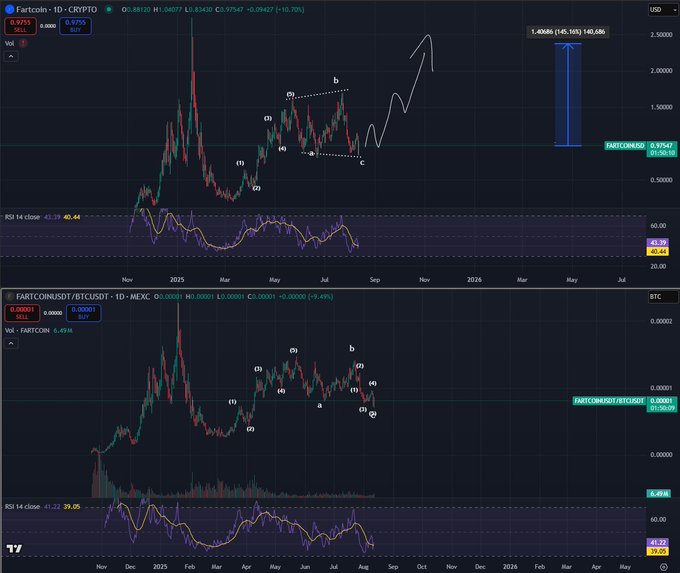The image size is (680, 573).
Task: Click the 0.00001 SELL button
Action: point(22,313)
